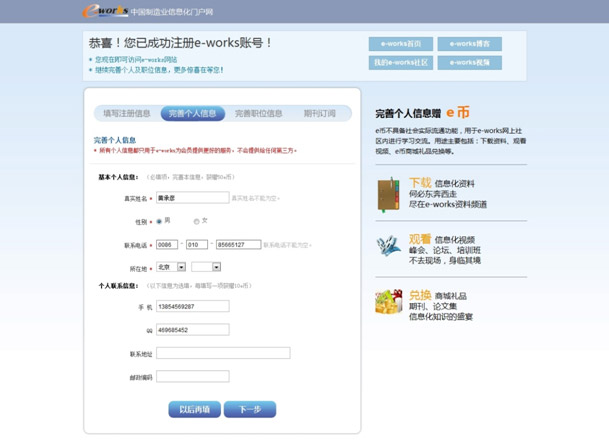The image size is (609, 440).
Task: Click the area code field showing 010
Action: coord(197,245)
